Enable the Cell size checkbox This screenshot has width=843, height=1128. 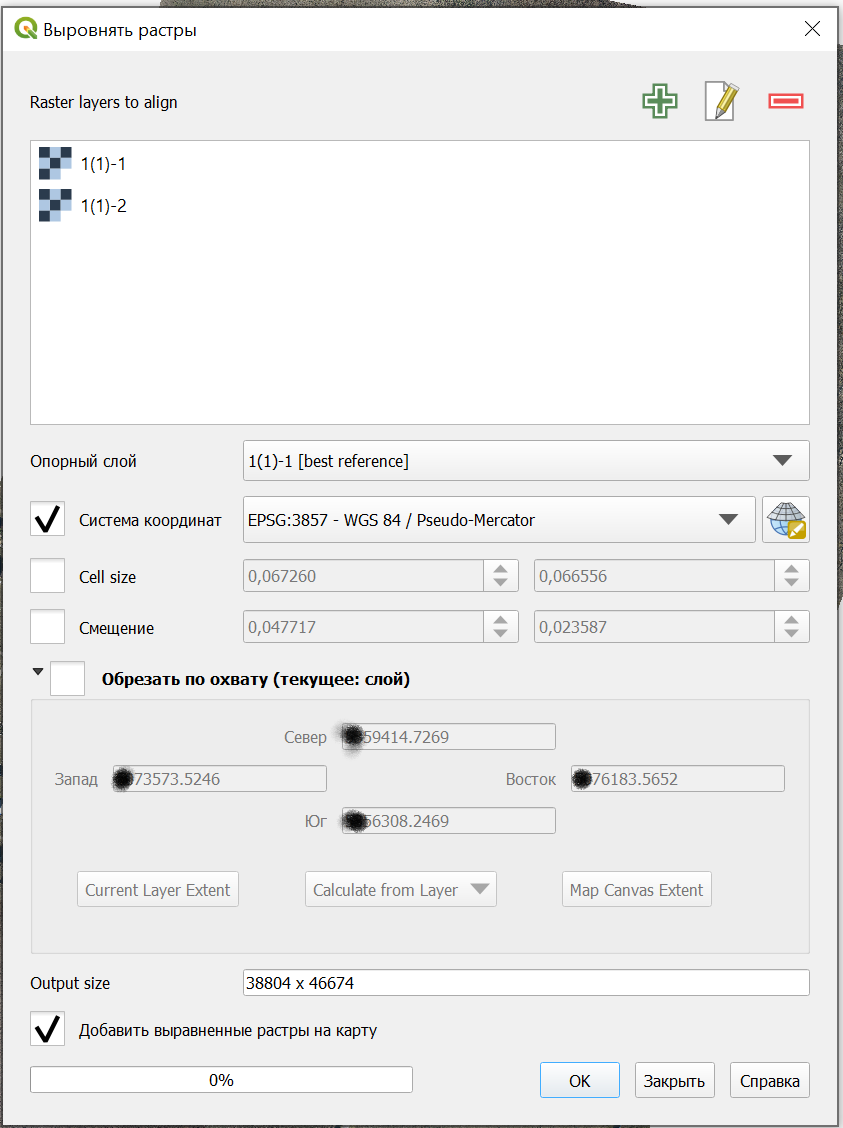coord(47,576)
